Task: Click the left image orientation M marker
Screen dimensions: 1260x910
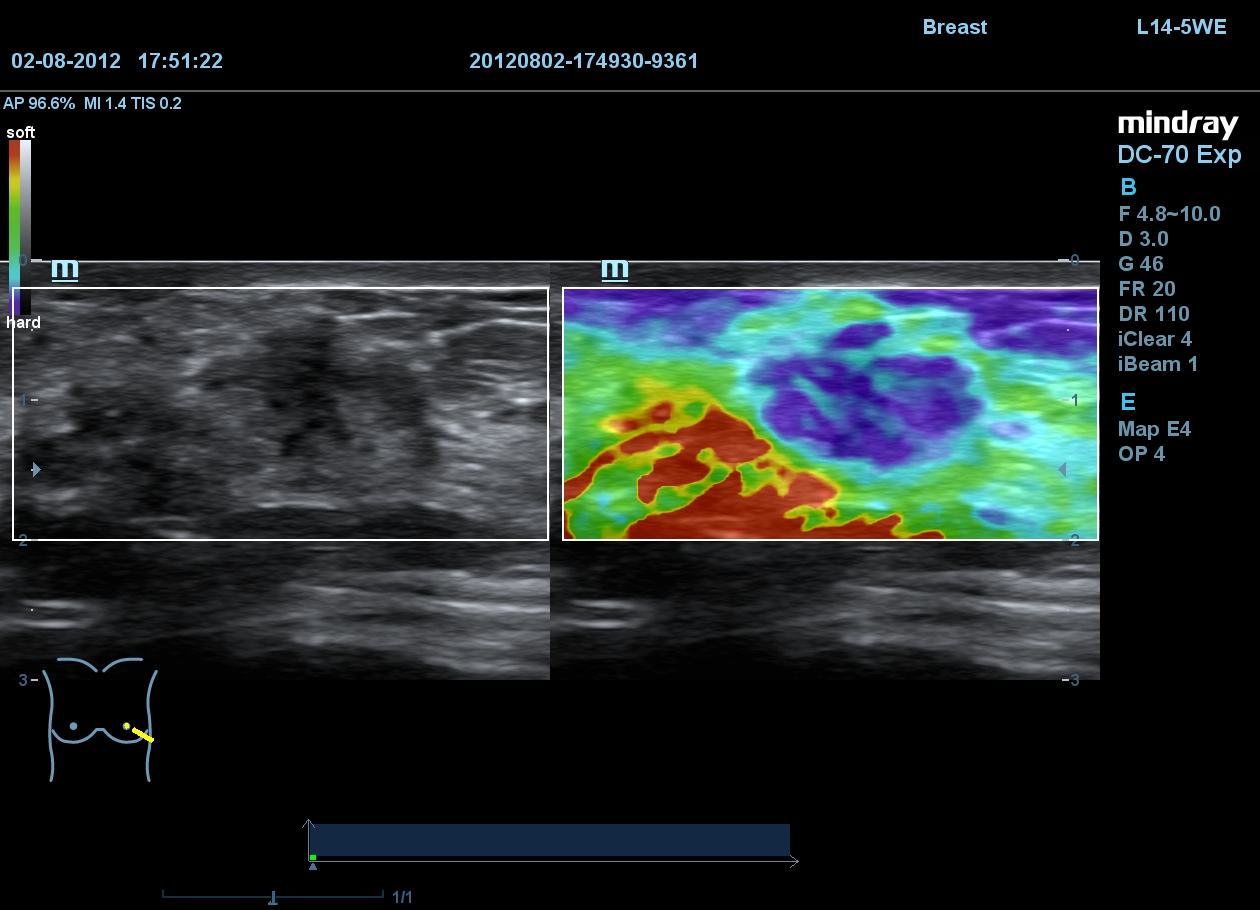Action: click(65, 269)
